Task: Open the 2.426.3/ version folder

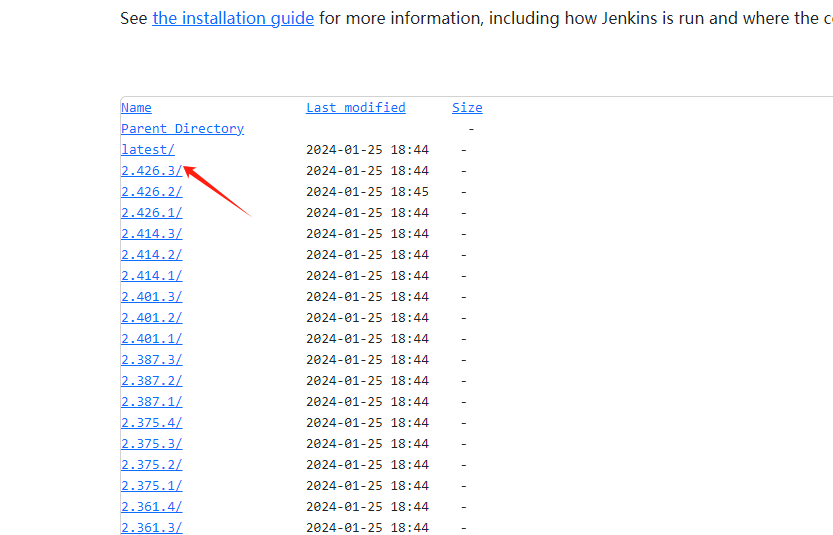Action: (151, 171)
